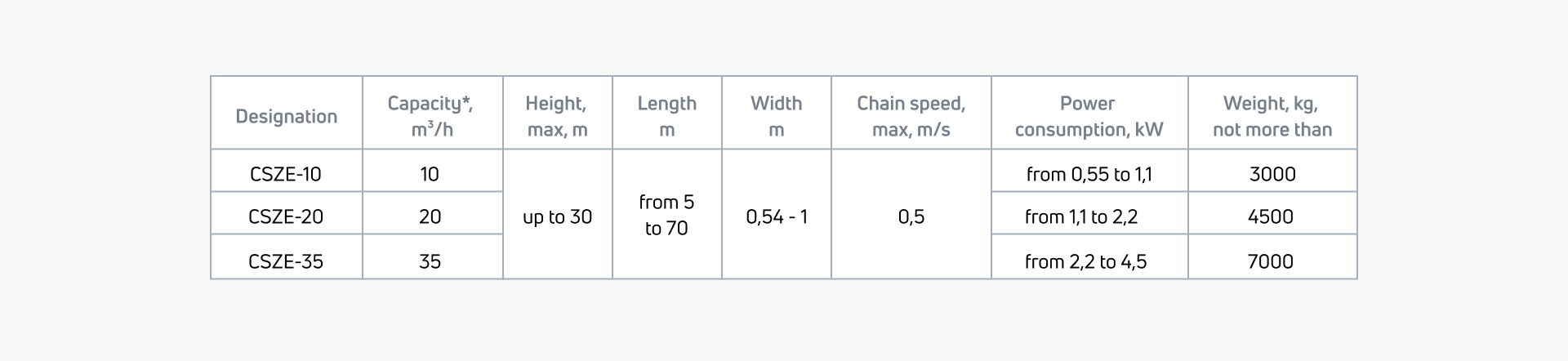
Task: Select the 7000 weight value cell
Action: coord(1271,261)
